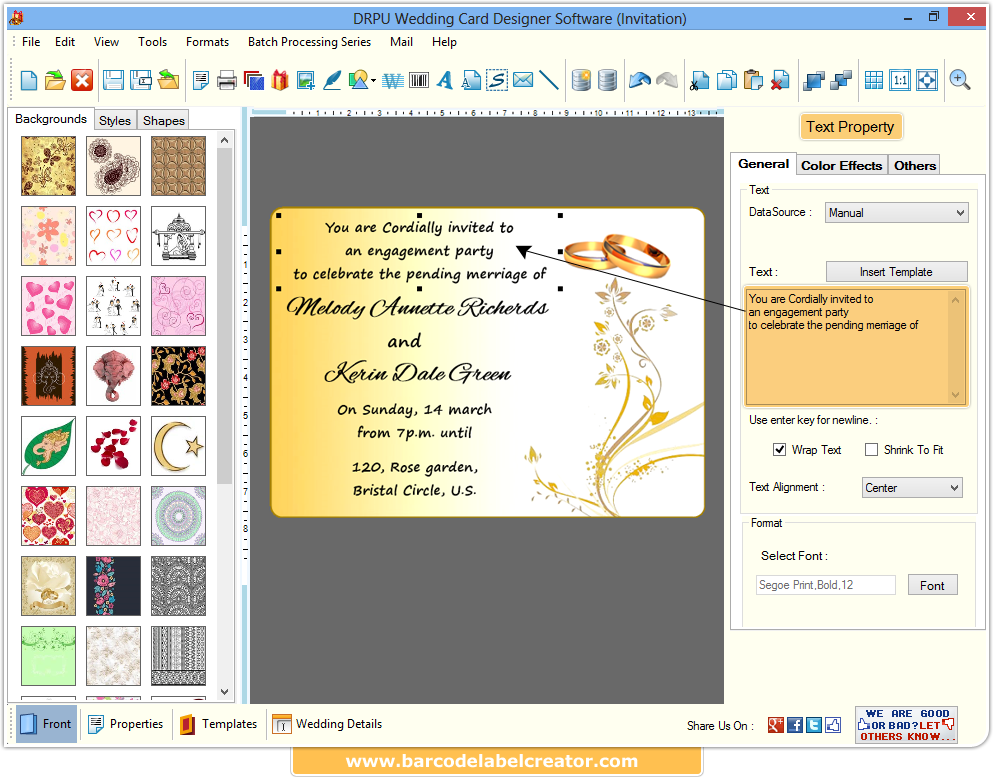Click the Save As icon
The width and height of the screenshot is (993, 777).
[x=141, y=80]
